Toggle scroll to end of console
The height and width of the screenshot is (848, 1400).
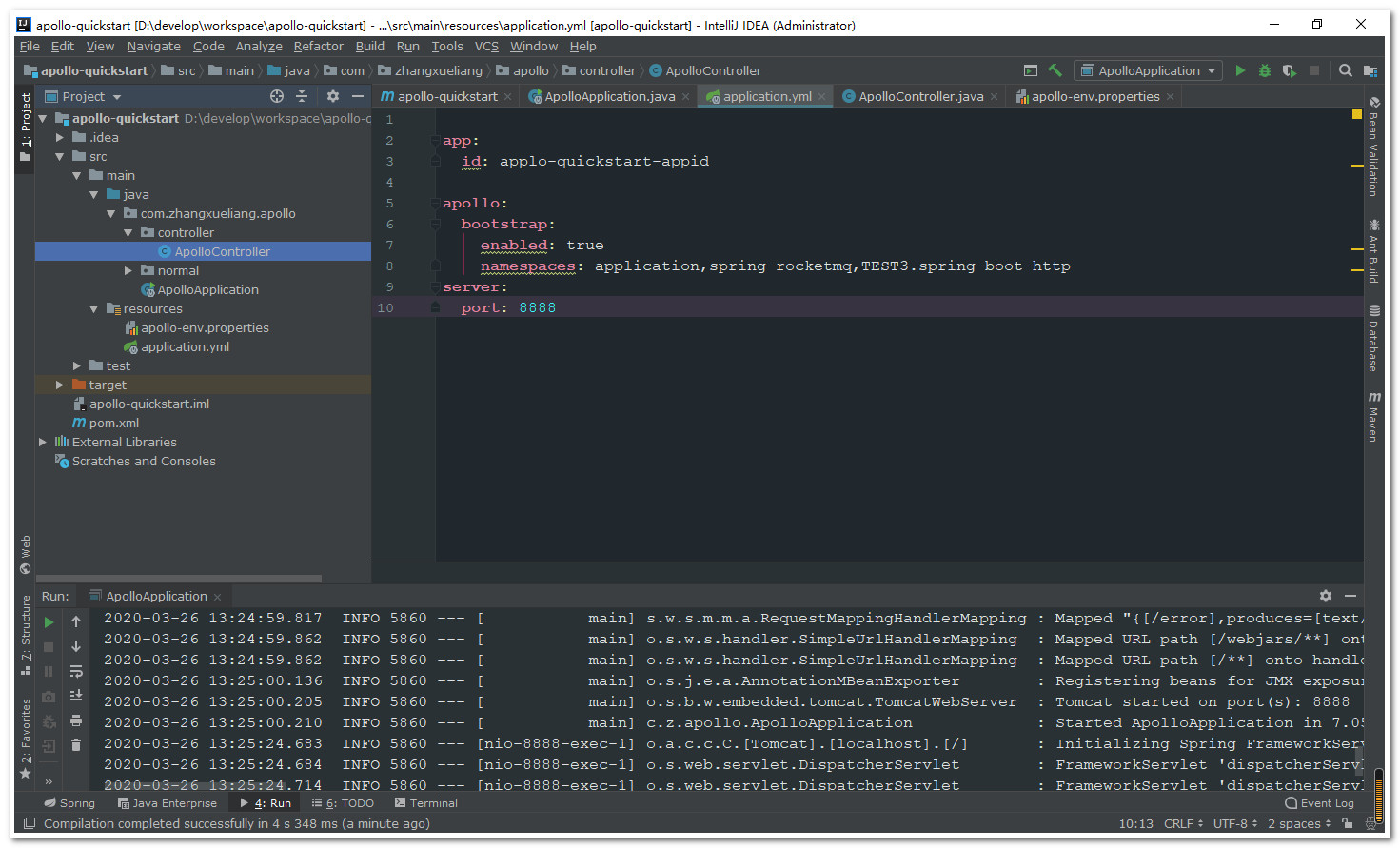[76, 696]
